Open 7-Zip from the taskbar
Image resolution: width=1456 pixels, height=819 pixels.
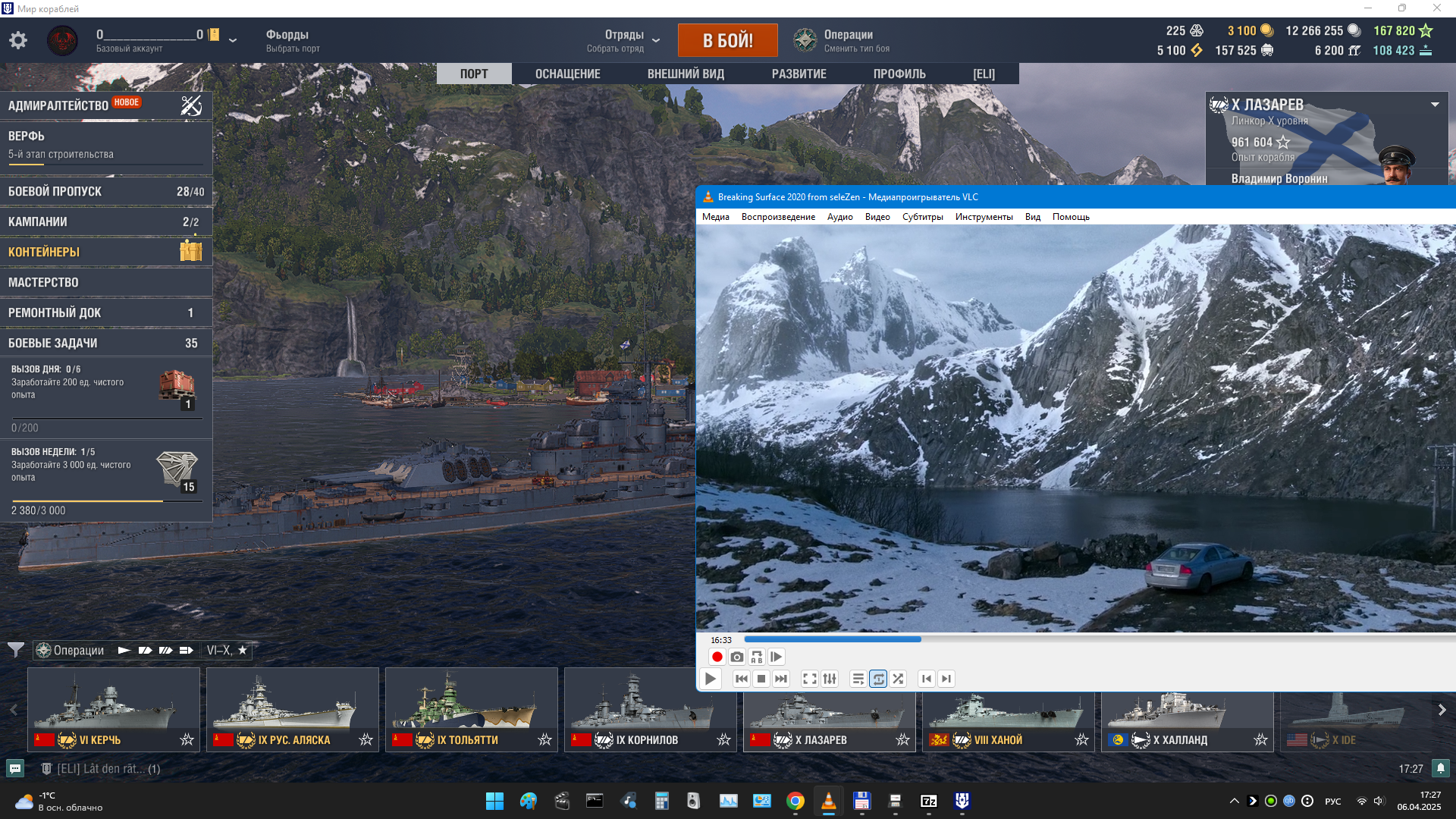coord(928,801)
